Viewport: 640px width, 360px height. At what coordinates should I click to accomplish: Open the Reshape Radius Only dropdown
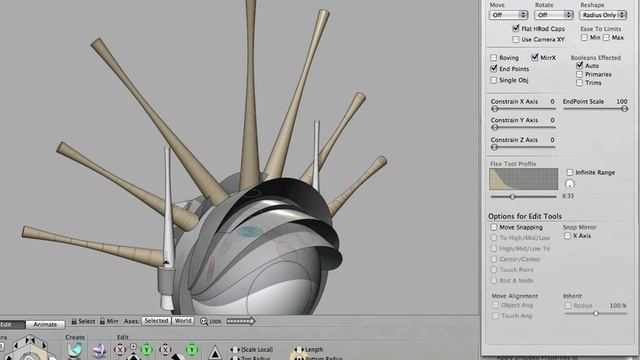pyautogui.click(x=603, y=15)
